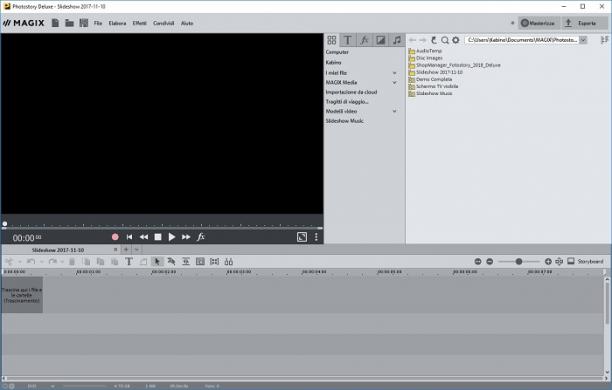This screenshot has width=612, height=390.
Task: Toggle fullscreen preview
Action: coord(302,237)
